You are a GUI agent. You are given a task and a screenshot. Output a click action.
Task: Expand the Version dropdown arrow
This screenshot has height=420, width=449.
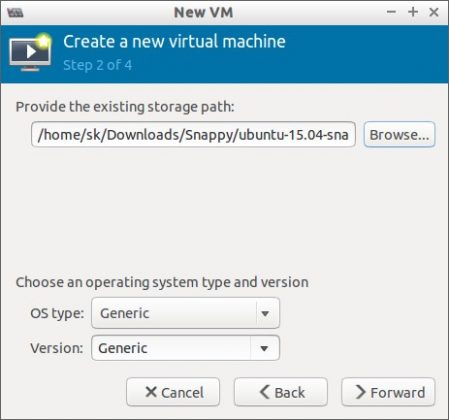(x=264, y=348)
